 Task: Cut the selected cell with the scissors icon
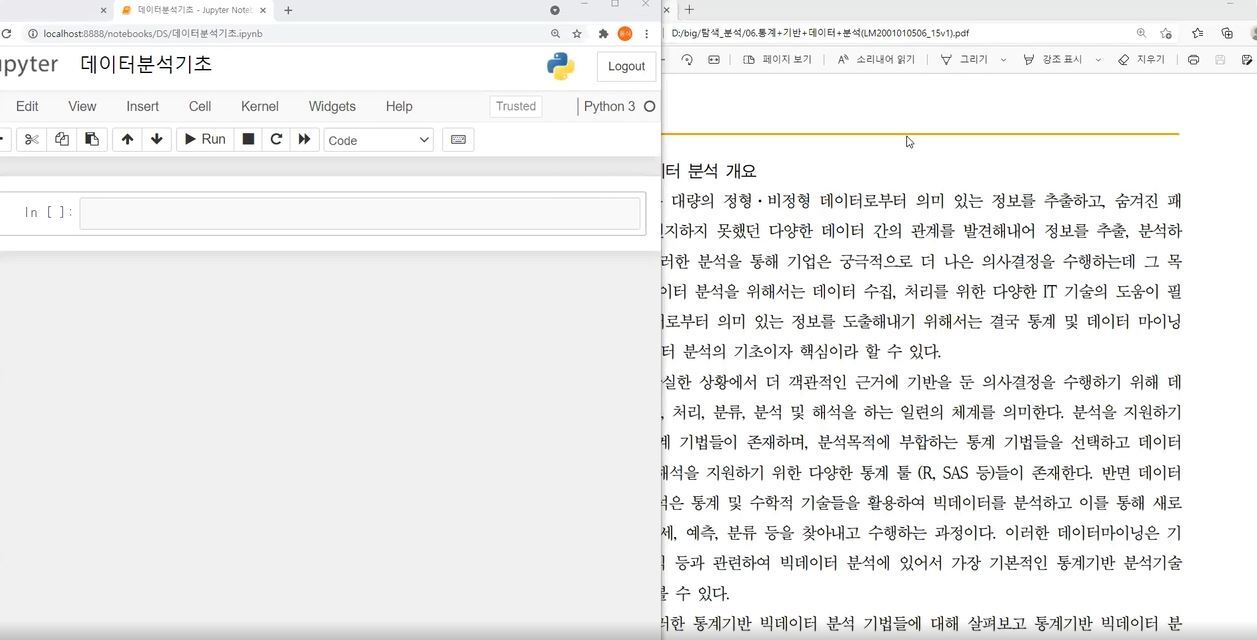tap(32, 140)
